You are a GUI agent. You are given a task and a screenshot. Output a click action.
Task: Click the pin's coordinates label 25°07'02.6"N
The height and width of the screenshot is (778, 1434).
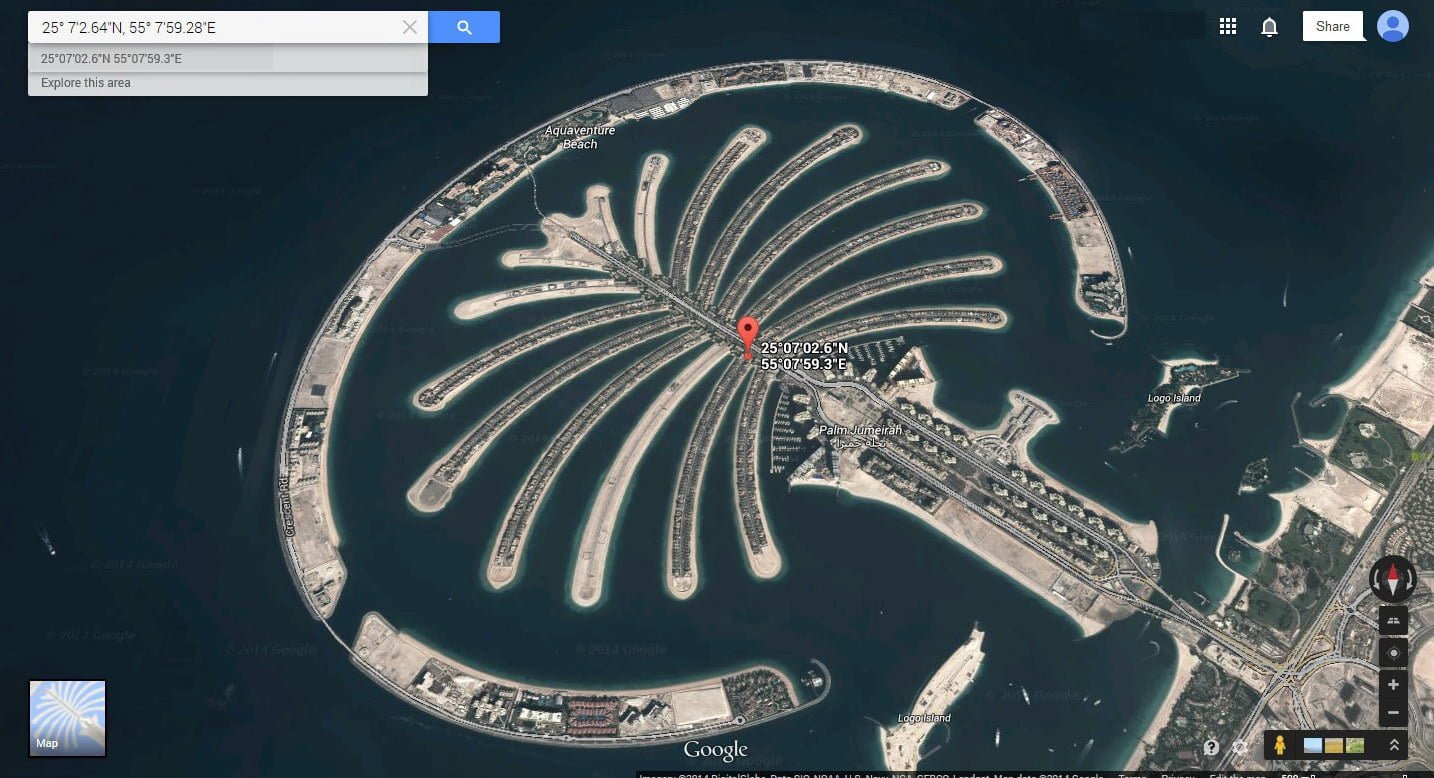[804, 348]
